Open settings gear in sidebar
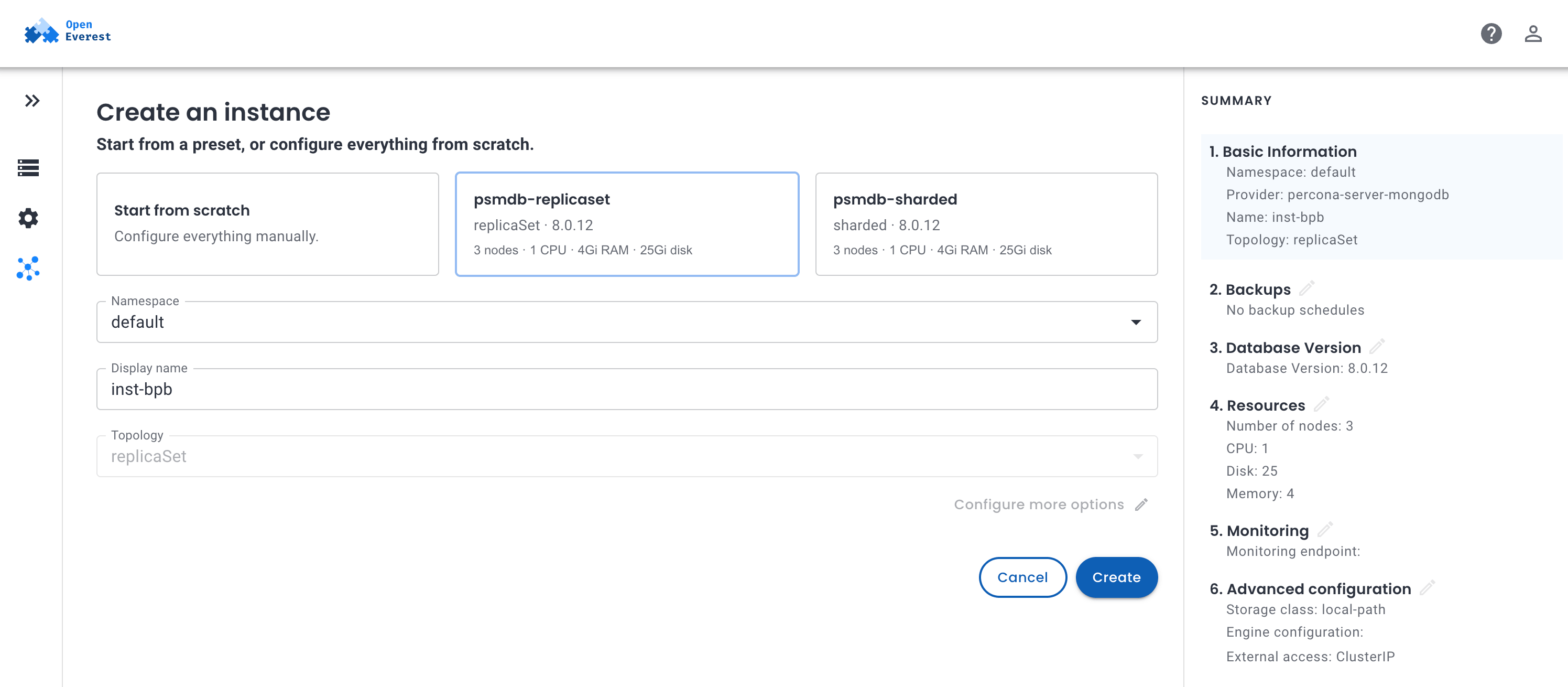The width and height of the screenshot is (1568, 687). 28,218
